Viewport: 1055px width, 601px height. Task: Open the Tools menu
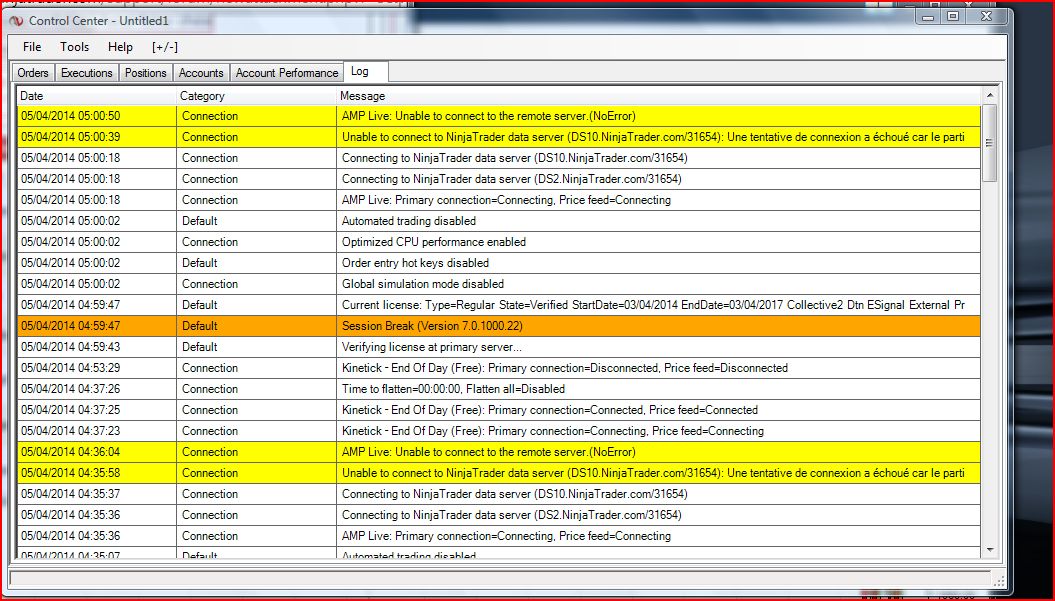pos(74,46)
